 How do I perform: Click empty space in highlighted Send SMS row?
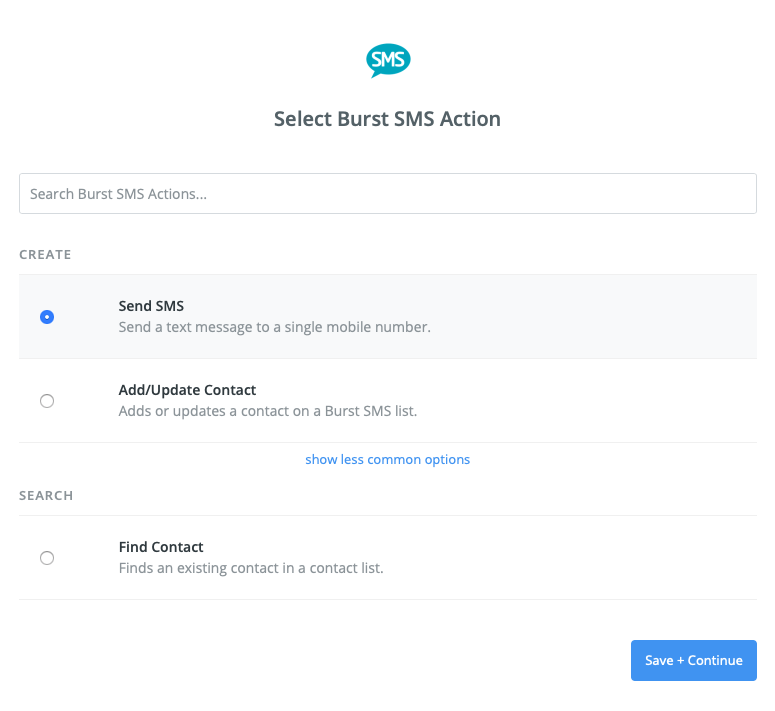tap(593, 317)
